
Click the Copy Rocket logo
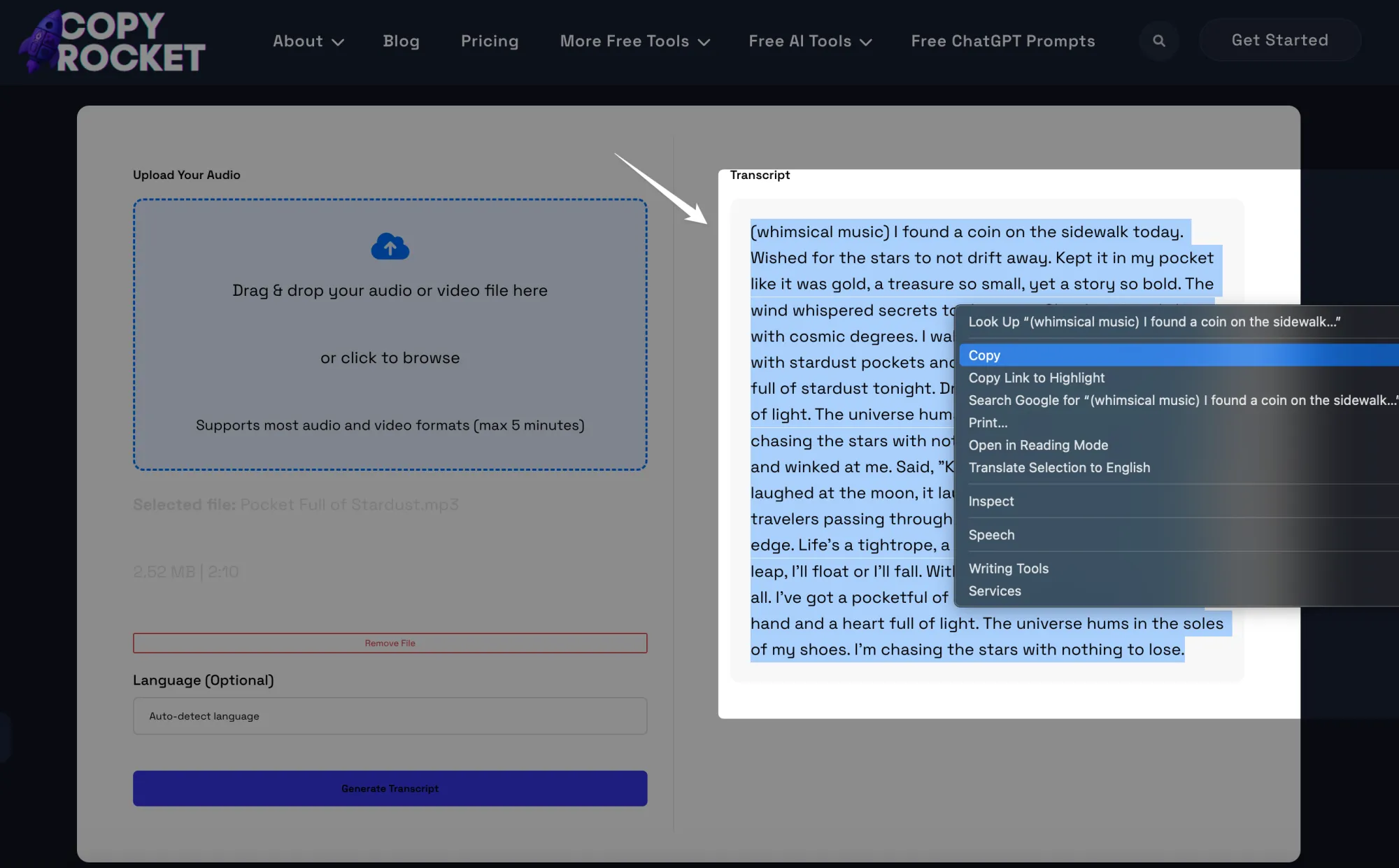point(112,42)
